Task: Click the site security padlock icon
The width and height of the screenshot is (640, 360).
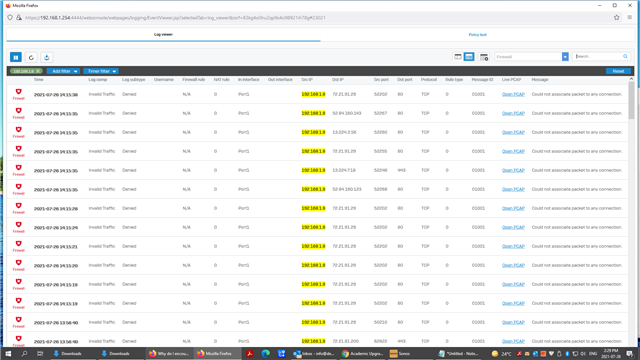Action: pos(19,18)
